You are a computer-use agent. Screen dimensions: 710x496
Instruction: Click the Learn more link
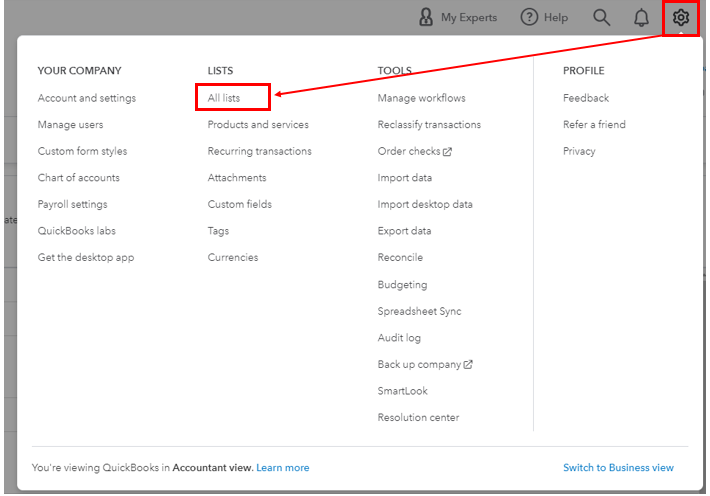coord(283,468)
